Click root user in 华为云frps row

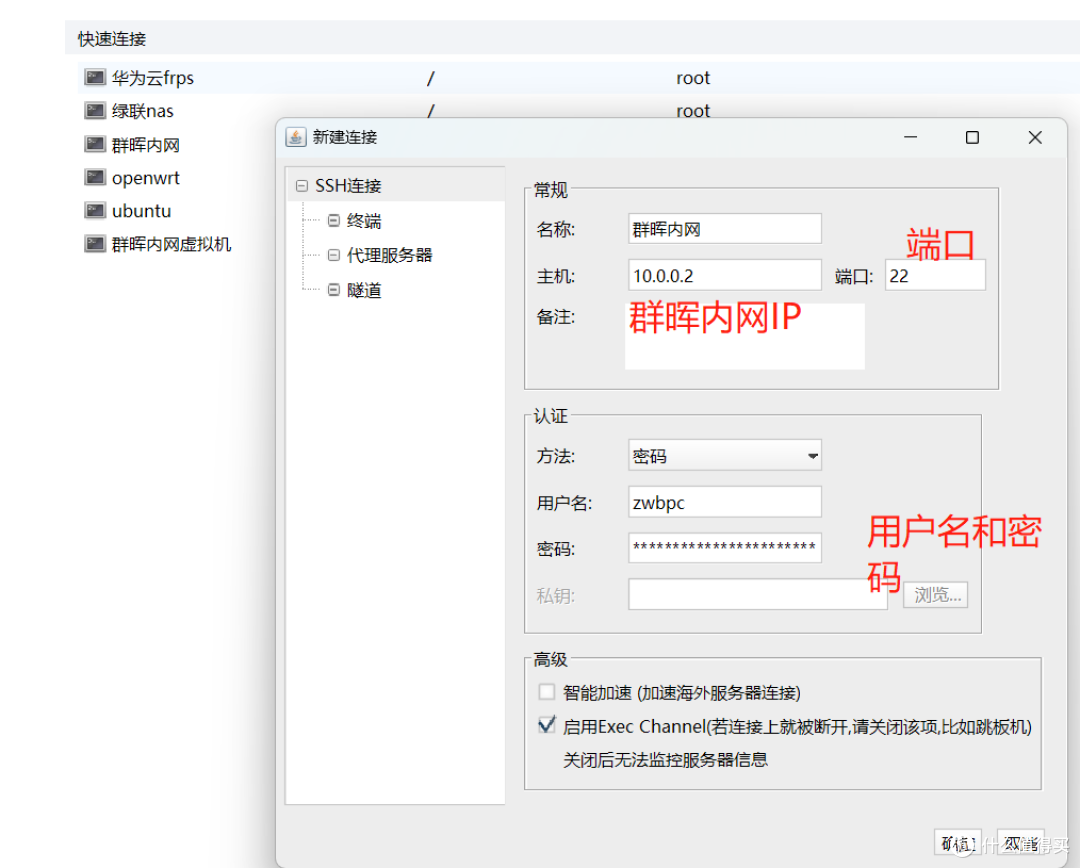693,78
